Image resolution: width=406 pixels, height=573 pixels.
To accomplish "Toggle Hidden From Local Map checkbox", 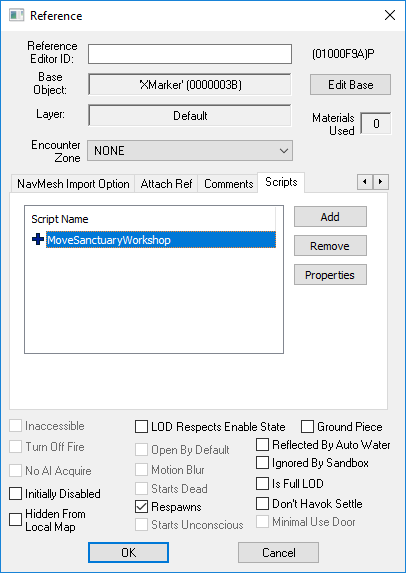I will [x=15, y=520].
